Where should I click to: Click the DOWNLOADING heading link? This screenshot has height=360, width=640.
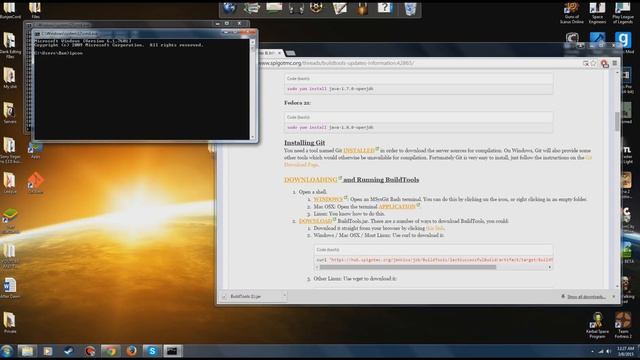311,180
